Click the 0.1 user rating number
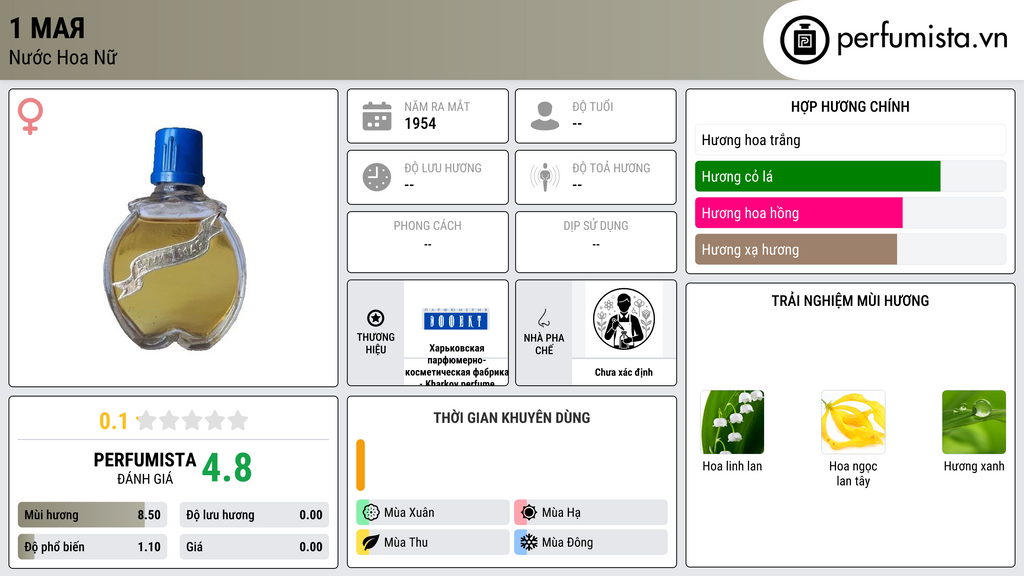Viewport: 1024px width, 576px height. (114, 421)
